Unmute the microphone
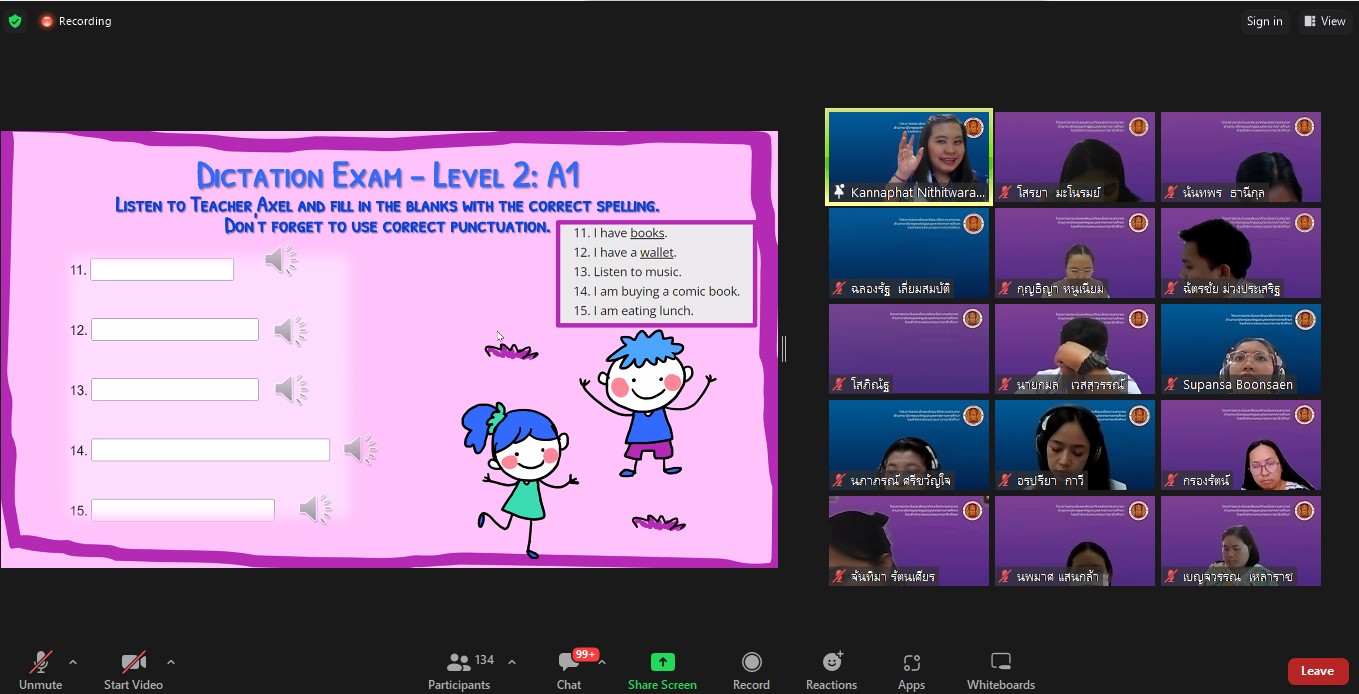Viewport: 1359px width, 694px height. pos(41,670)
